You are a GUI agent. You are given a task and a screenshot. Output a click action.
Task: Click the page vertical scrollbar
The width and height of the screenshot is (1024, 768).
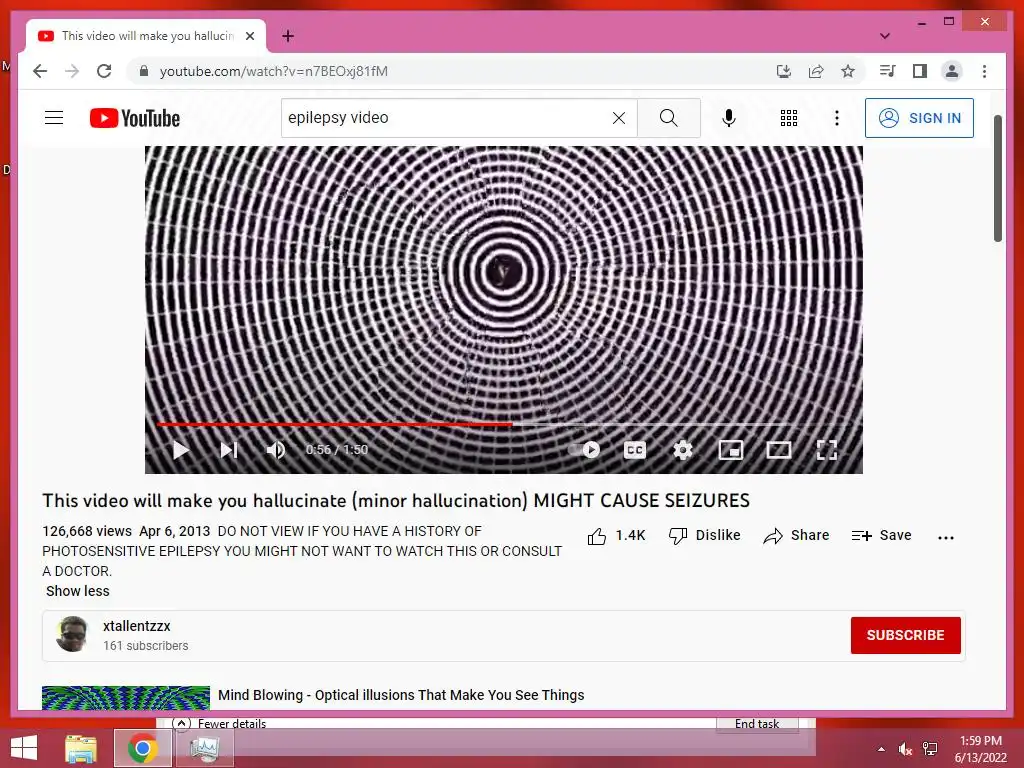tap(997, 178)
